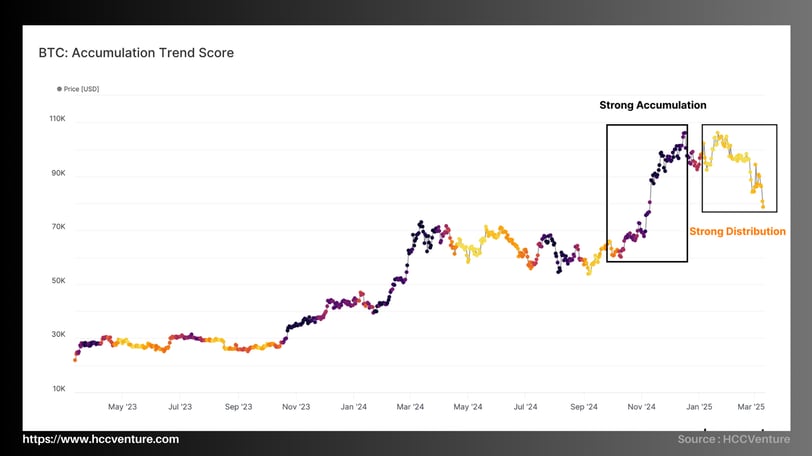
Task: Click the 70K y-axis label
Action: (58, 227)
